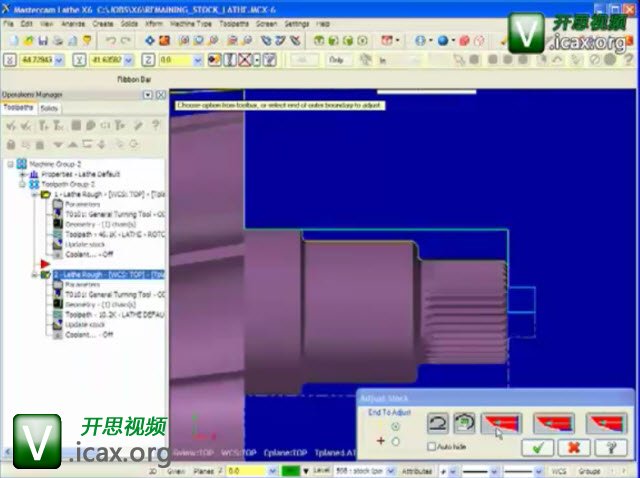Click the status bar Z depth field

246,471
